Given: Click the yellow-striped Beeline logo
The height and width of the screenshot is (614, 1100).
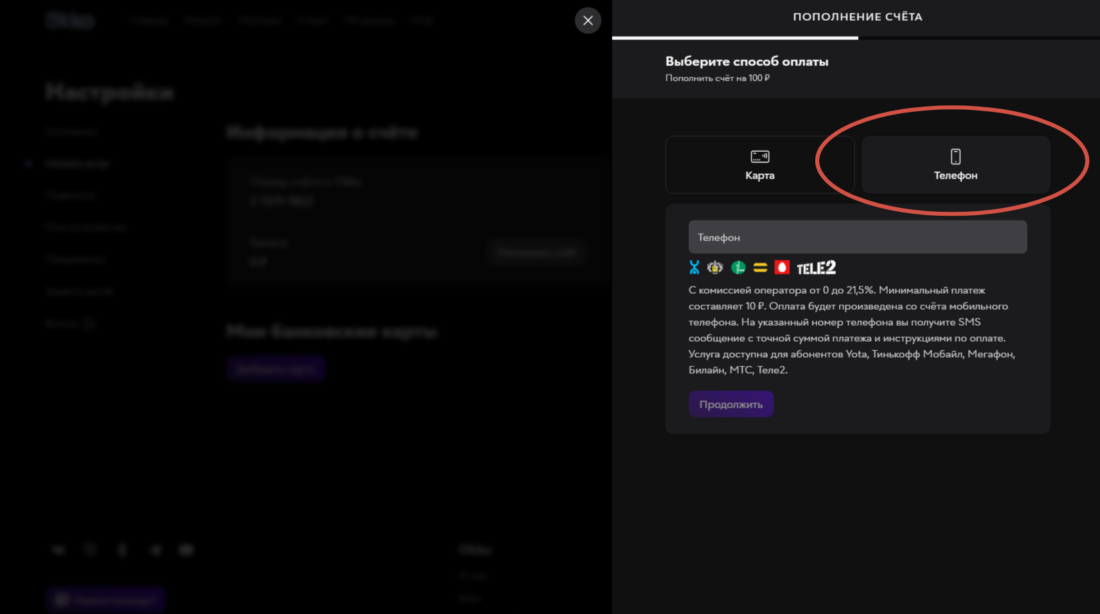Looking at the screenshot, I should point(760,267).
